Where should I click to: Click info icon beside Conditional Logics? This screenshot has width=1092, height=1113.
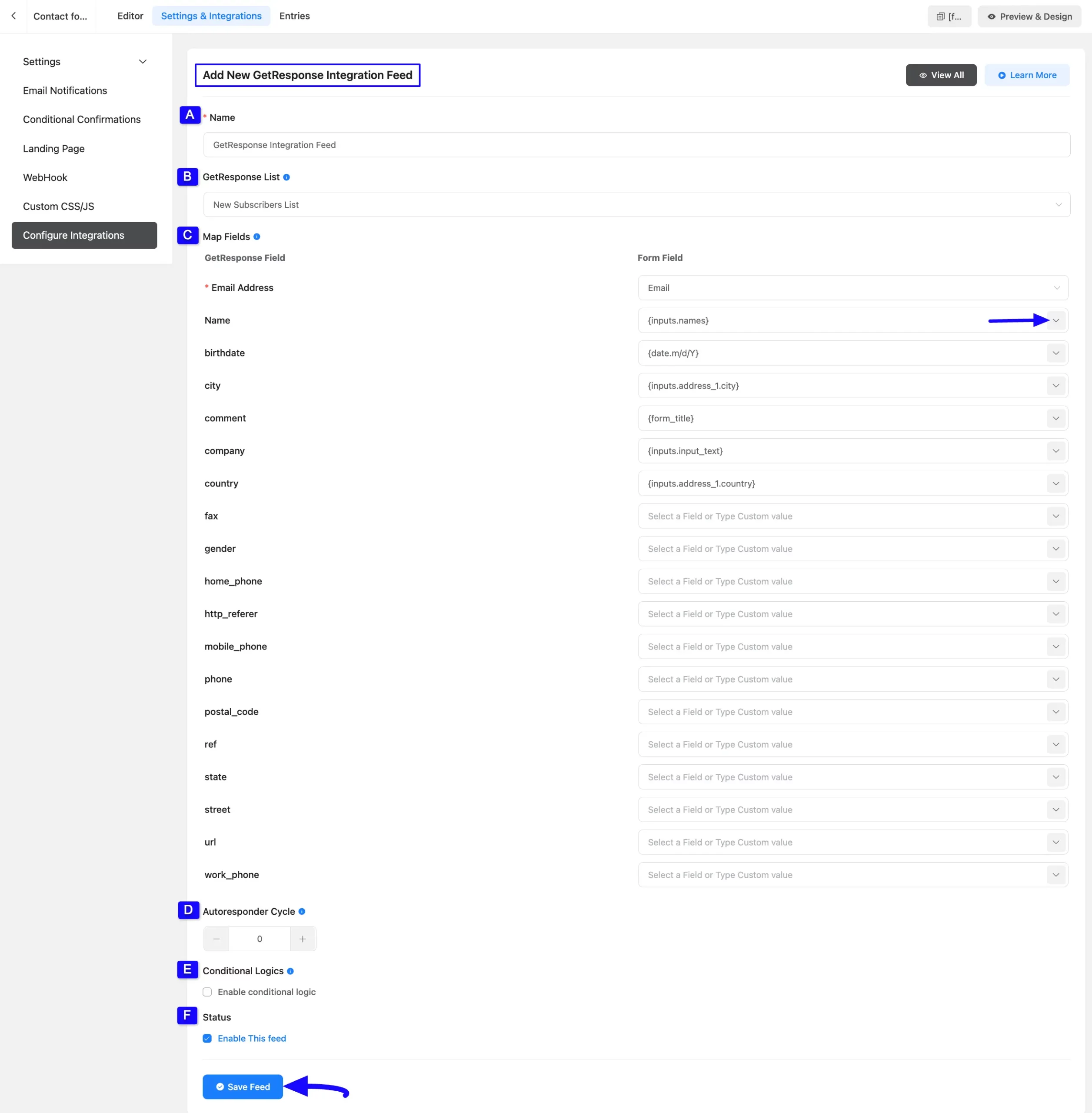click(290, 971)
